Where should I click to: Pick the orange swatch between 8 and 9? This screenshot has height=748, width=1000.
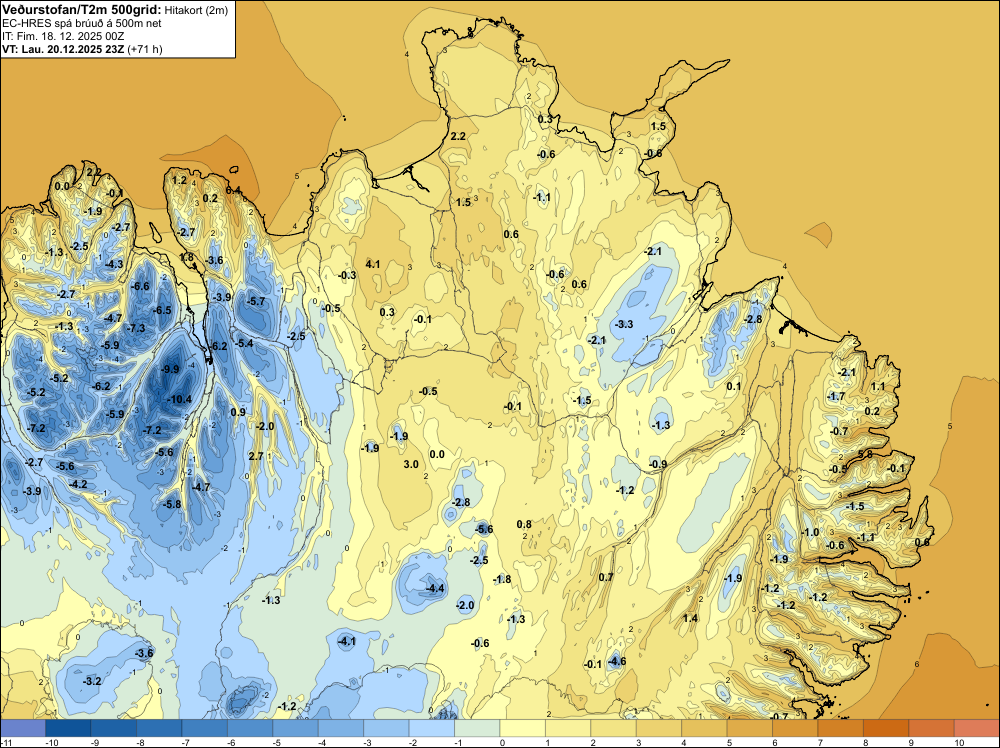[x=886, y=728]
